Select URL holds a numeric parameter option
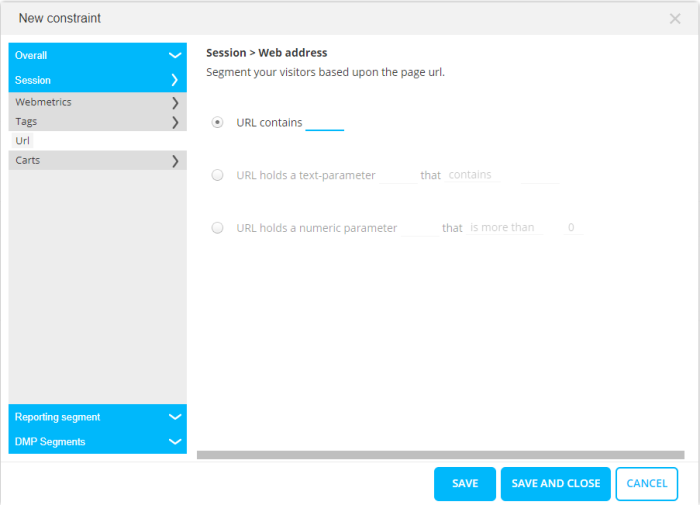700x505 pixels. 217,228
